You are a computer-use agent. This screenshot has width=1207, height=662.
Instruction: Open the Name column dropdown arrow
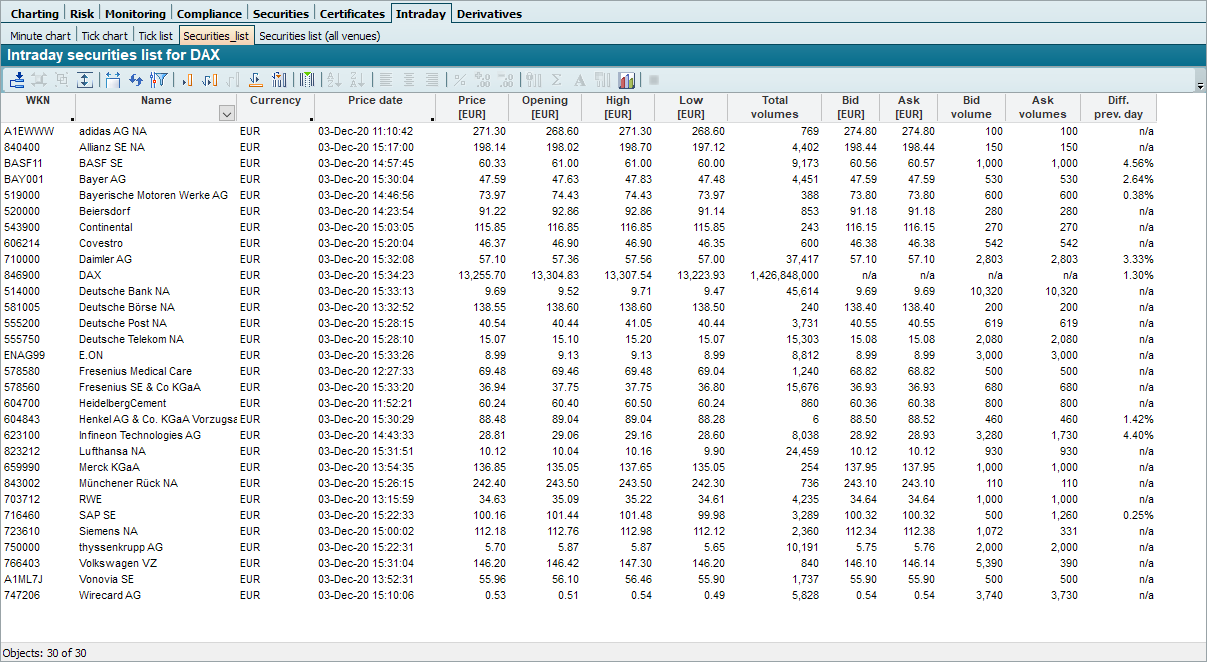click(226, 114)
